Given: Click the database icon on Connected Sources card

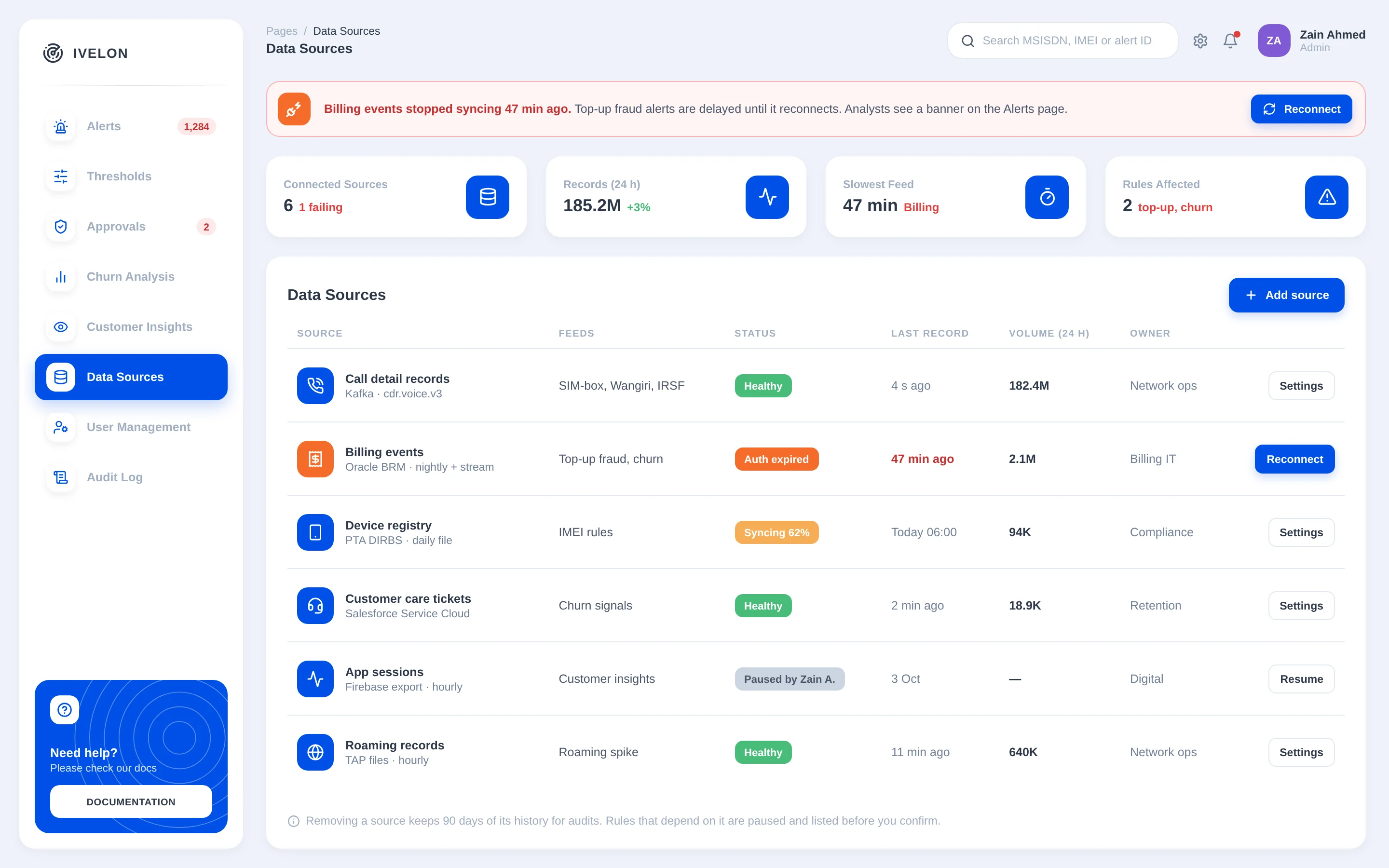Looking at the screenshot, I should (x=487, y=197).
